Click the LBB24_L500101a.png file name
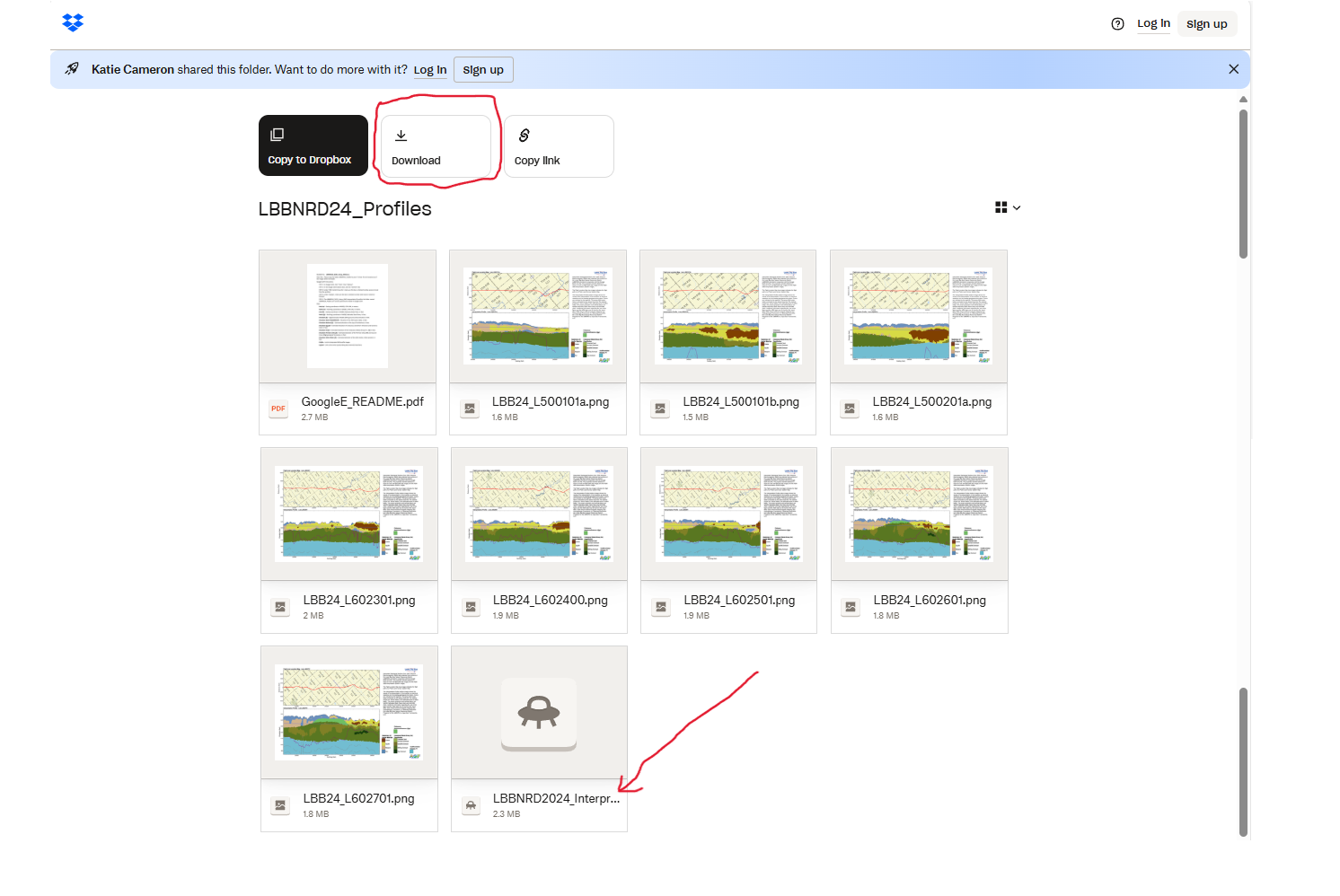This screenshot has height=896, width=1340. point(551,401)
